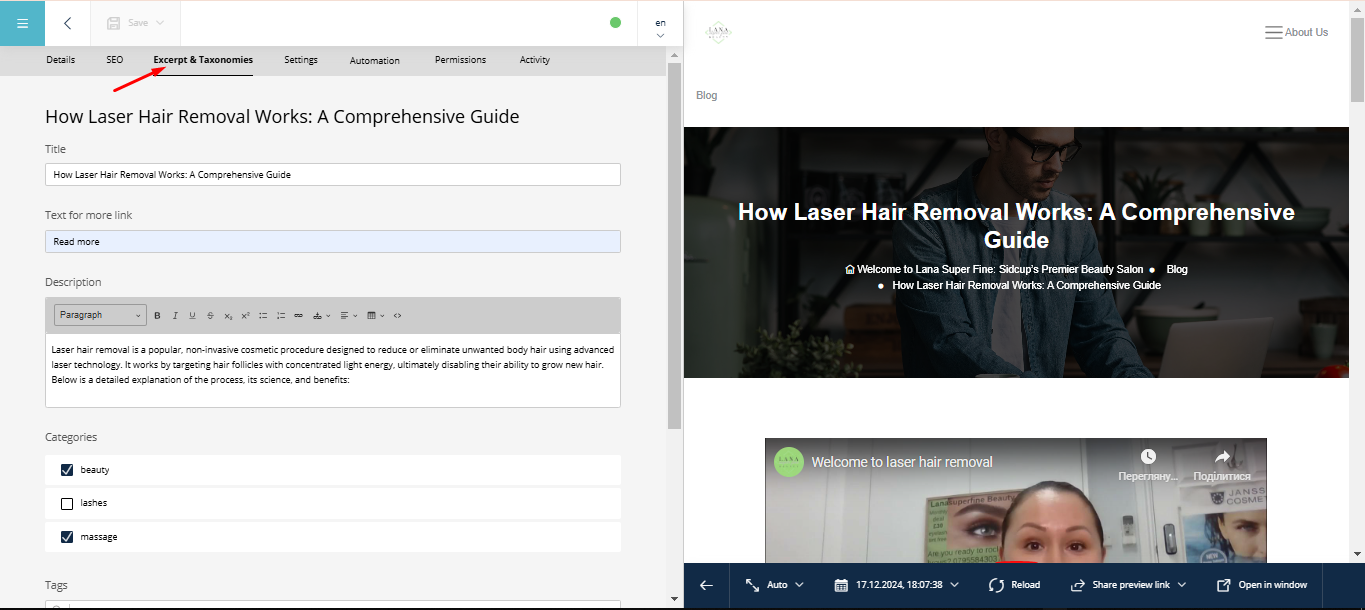Apply italic formatting in Description editor

click(175, 316)
